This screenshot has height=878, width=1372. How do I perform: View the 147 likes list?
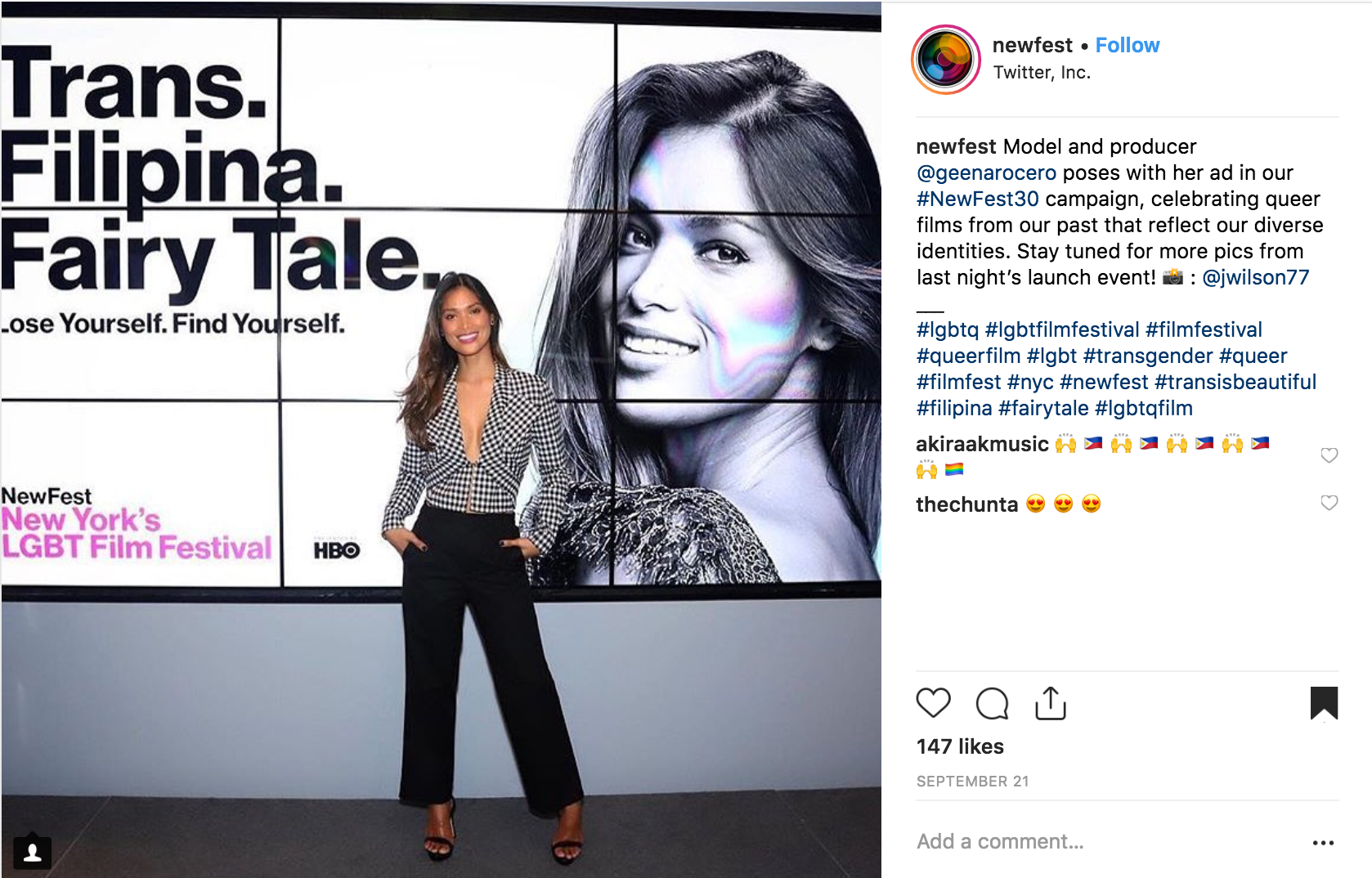tap(960, 746)
